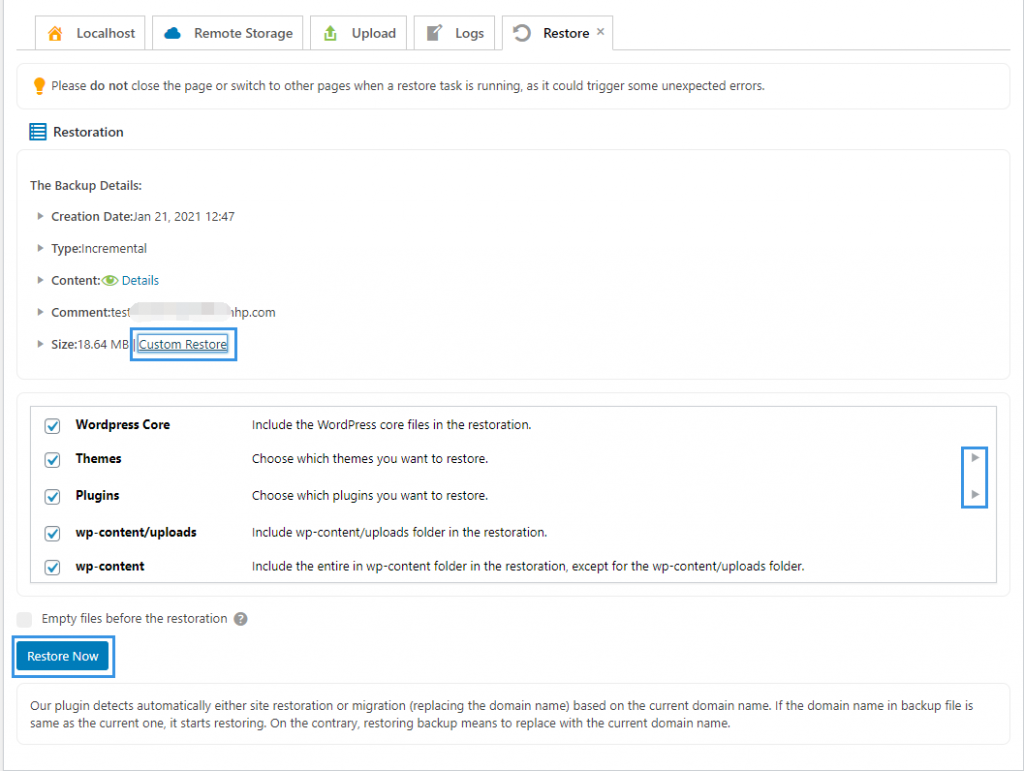Screen dimensions: 1024x771
Task: Expand the Creation Date detail triangle
Action: (42, 216)
